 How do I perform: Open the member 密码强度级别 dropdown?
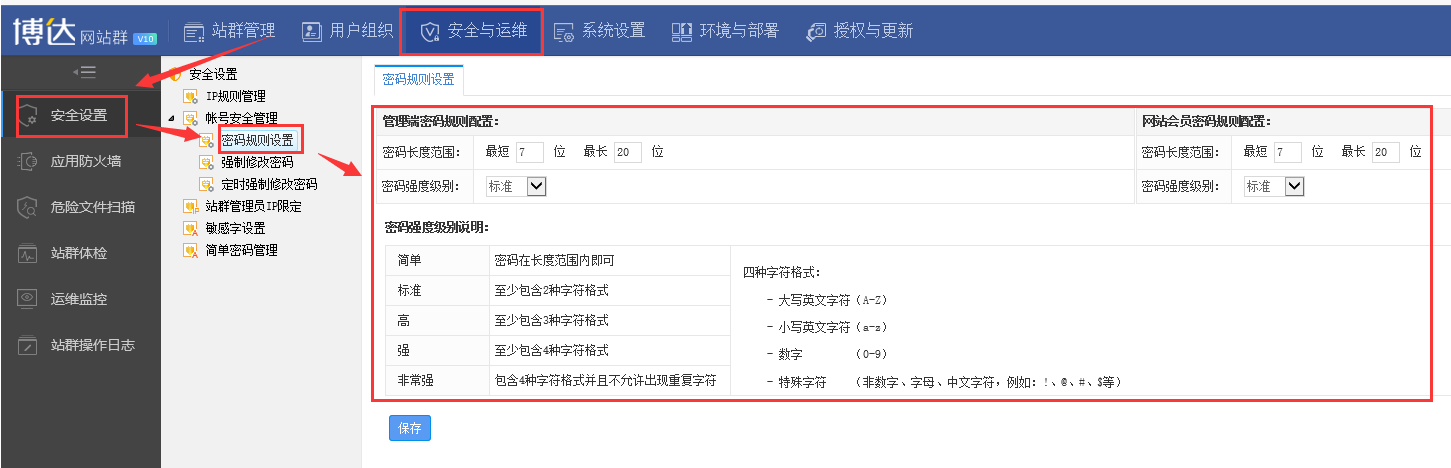[x=1274, y=186]
